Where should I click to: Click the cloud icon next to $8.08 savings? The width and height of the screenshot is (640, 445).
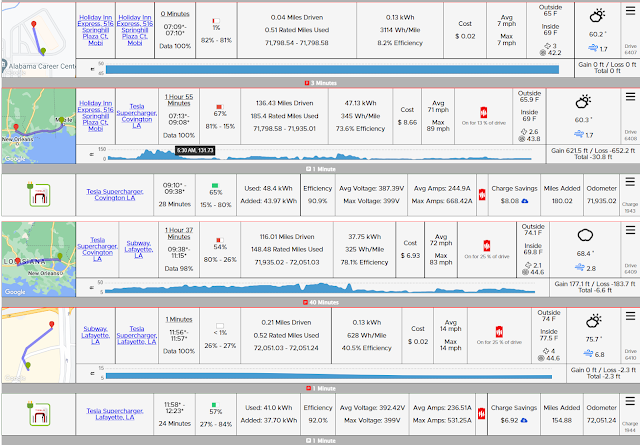click(x=525, y=201)
